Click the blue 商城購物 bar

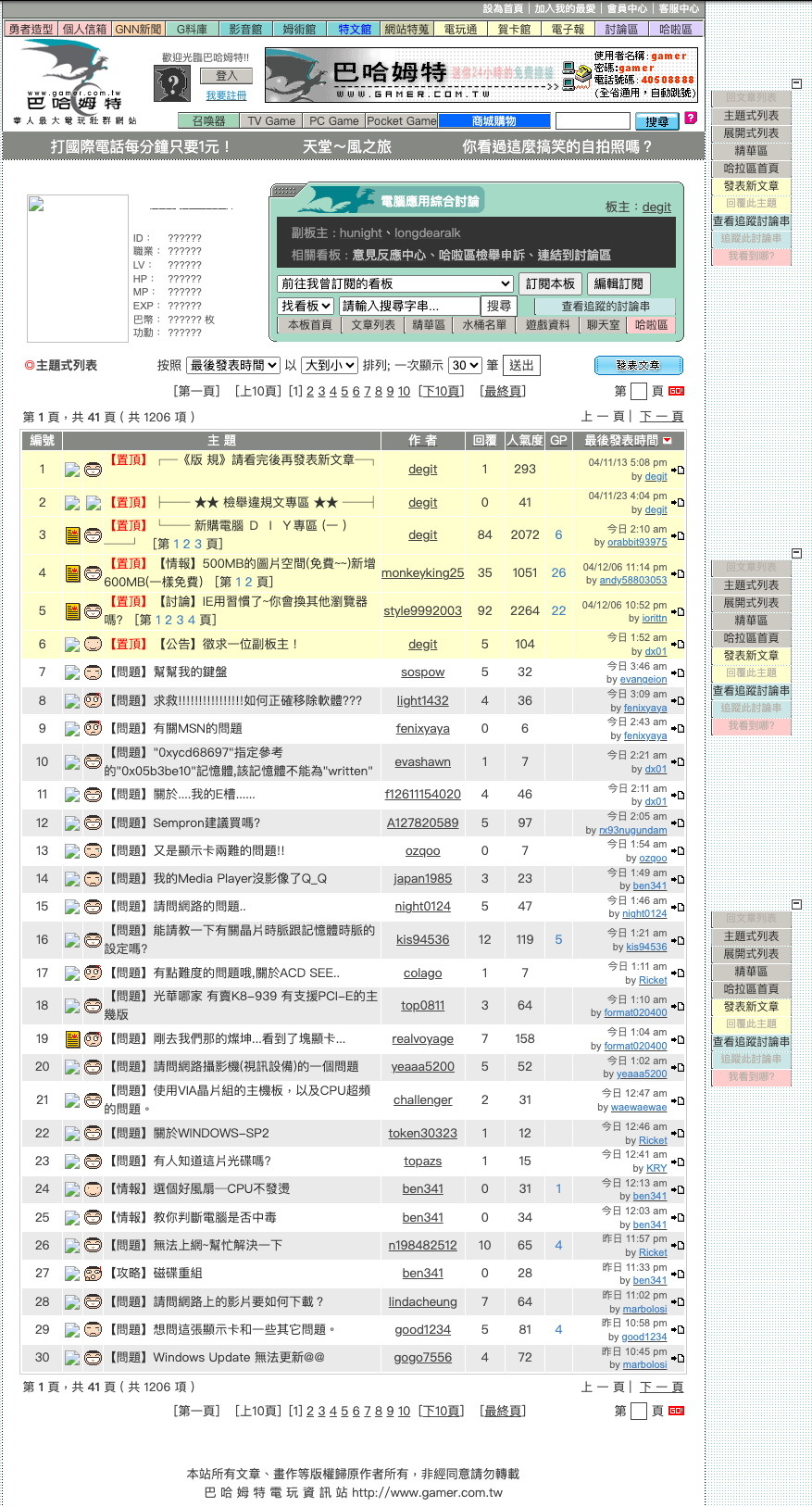coord(493,120)
